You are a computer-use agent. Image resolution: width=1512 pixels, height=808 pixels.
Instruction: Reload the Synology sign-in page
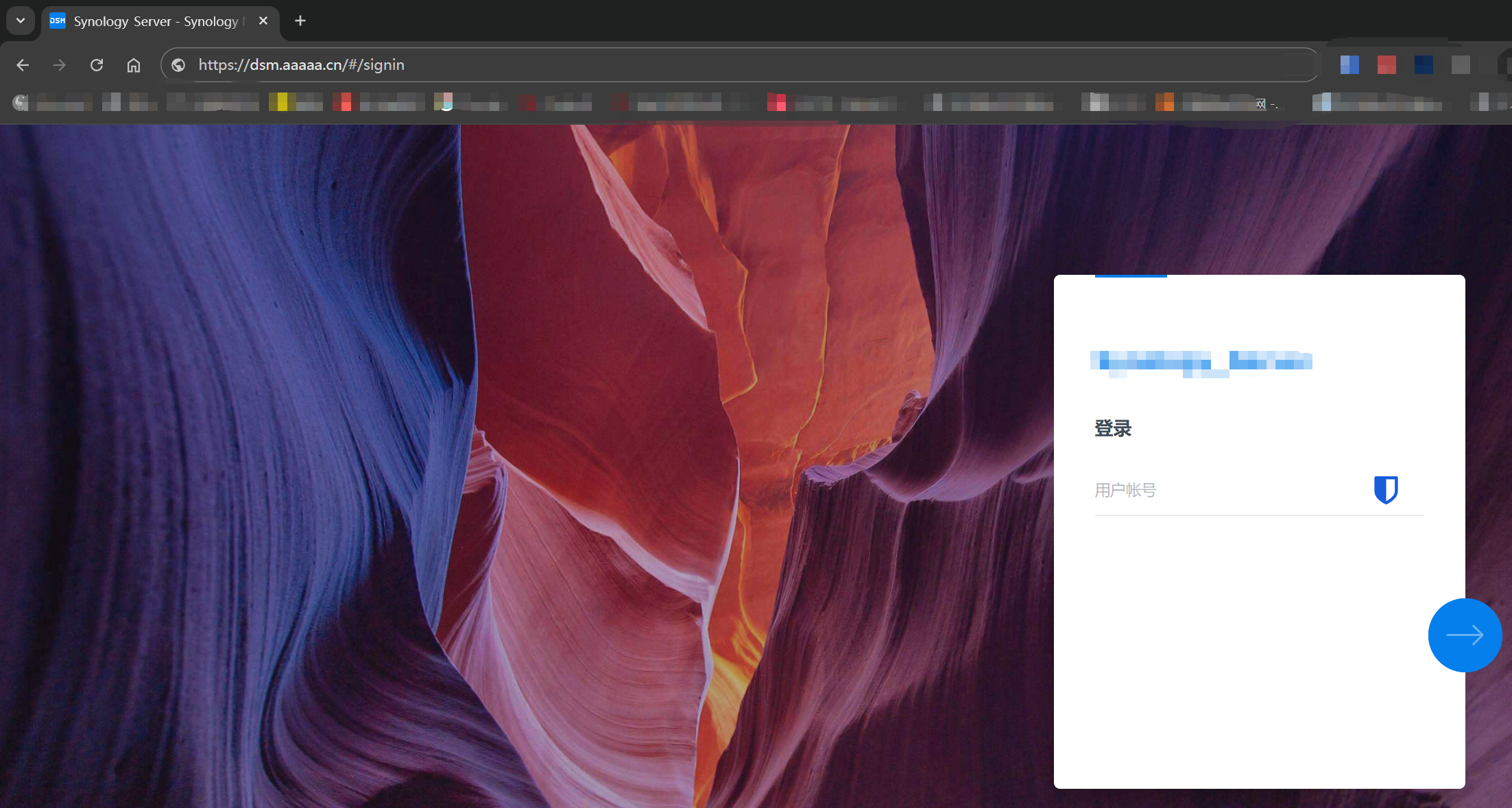pyautogui.click(x=97, y=65)
